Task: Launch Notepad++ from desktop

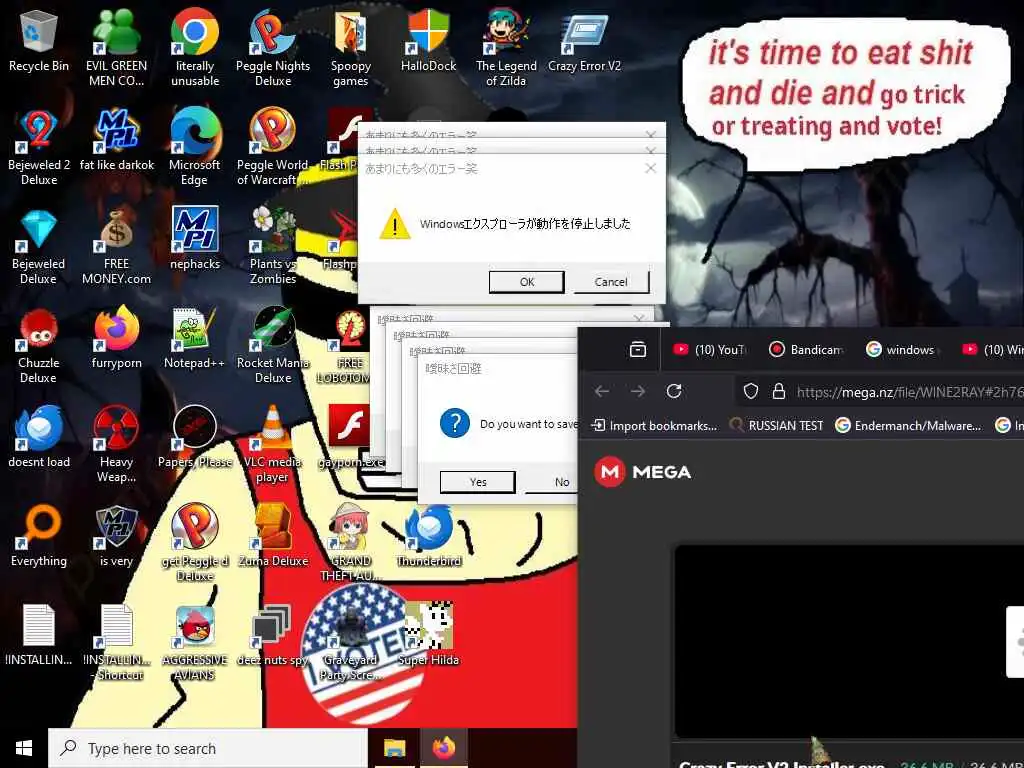Action: [195, 338]
